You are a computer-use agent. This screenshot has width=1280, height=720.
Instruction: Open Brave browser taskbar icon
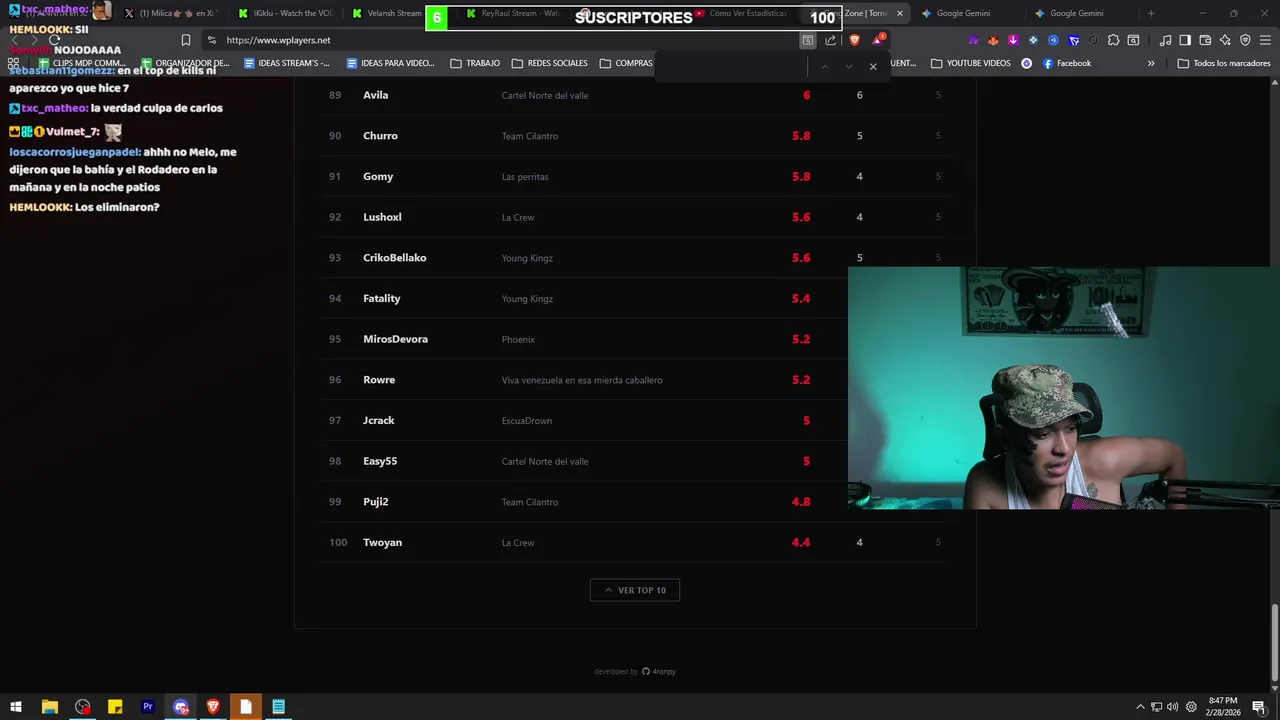point(213,707)
